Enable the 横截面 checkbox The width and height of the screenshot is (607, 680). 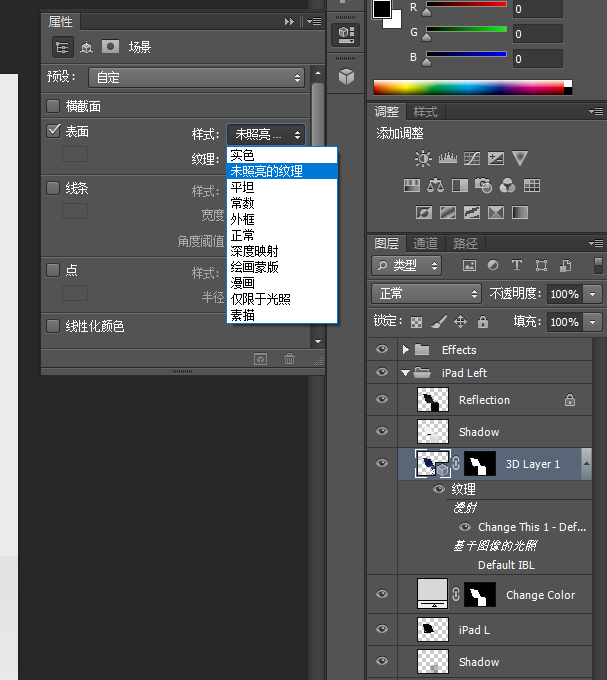click(x=54, y=106)
